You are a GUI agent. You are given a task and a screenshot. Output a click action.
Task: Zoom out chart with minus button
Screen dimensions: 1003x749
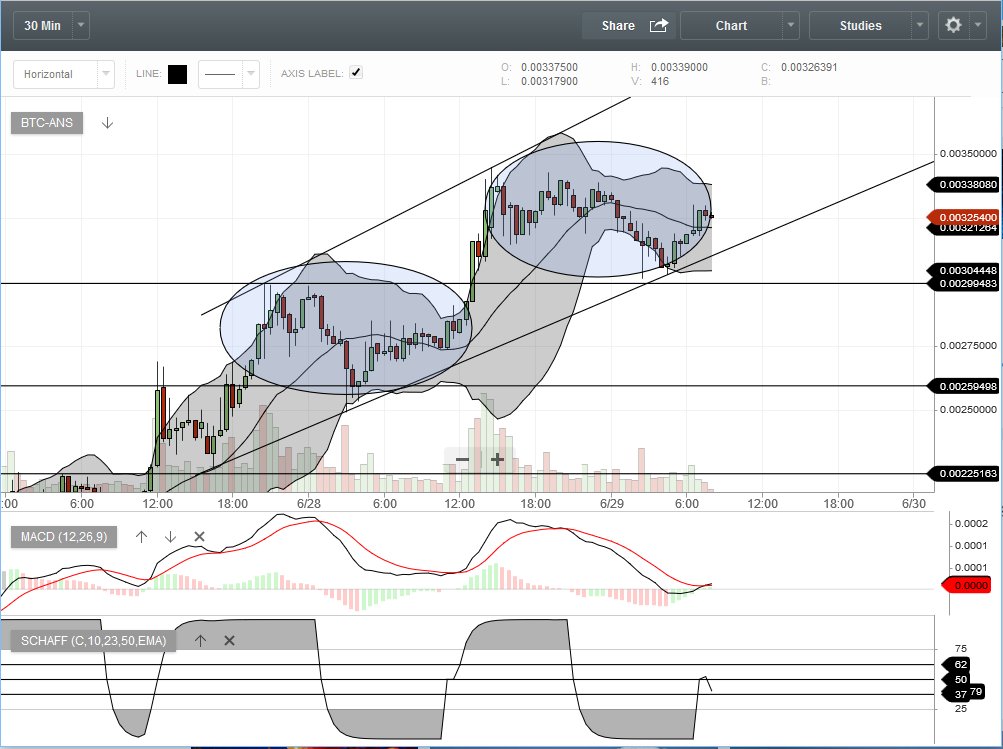[x=462, y=459]
